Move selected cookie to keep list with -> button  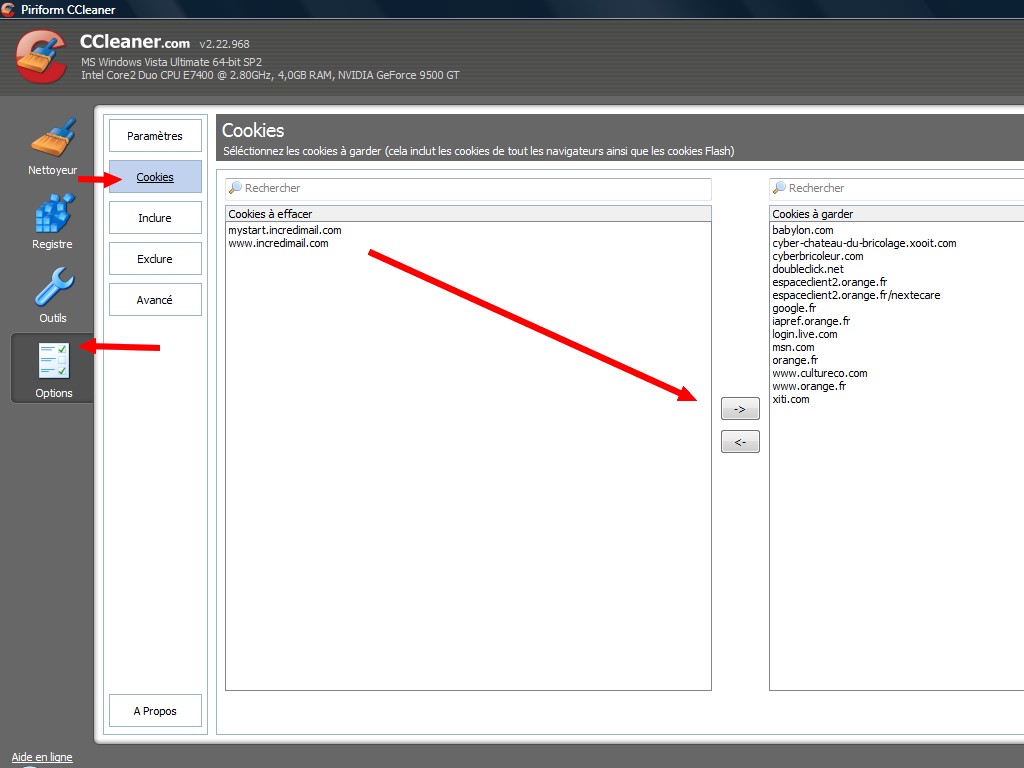click(740, 409)
